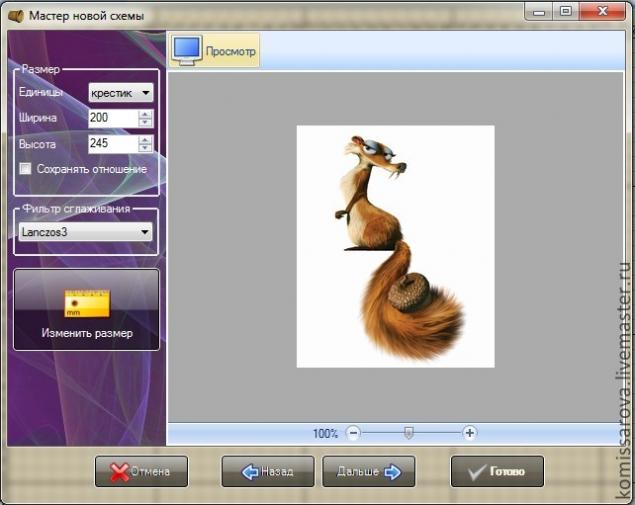
Task: Increase Ширина with the up arrow
Action: (x=145, y=114)
